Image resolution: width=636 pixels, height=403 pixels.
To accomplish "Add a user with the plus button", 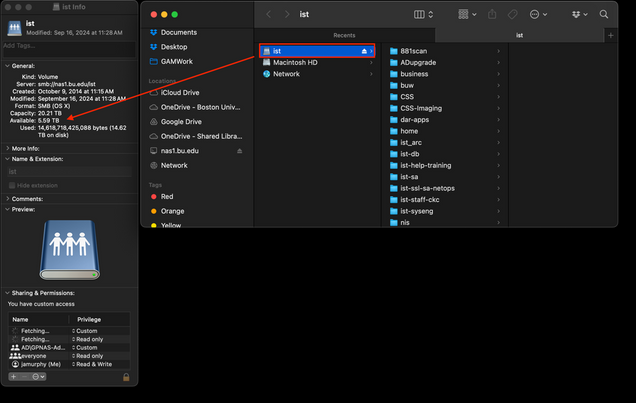I will click(x=13, y=376).
